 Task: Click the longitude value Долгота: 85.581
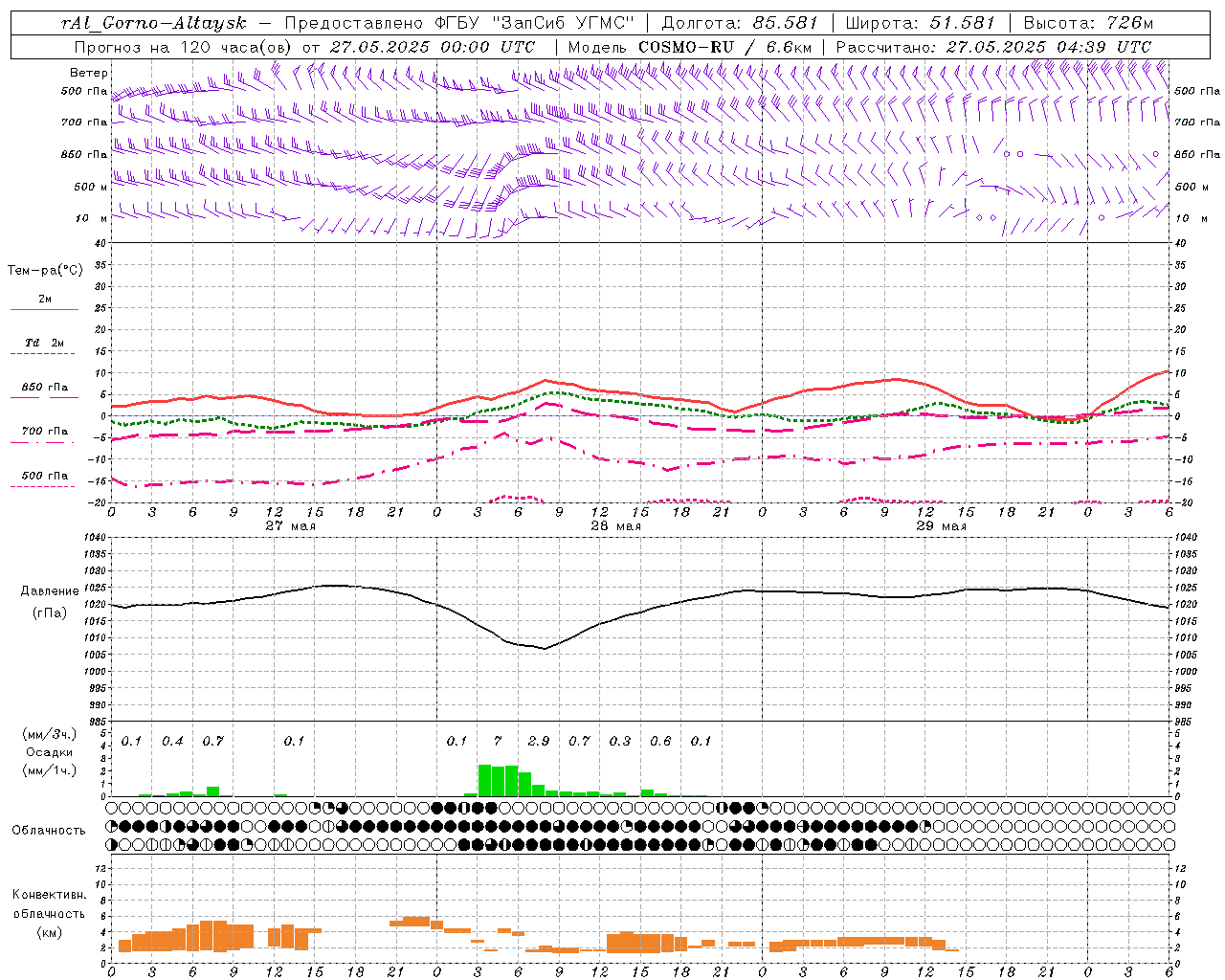[x=740, y=24]
